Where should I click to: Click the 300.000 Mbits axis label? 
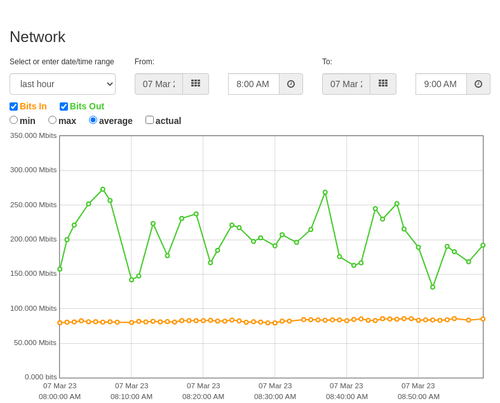(x=33, y=170)
